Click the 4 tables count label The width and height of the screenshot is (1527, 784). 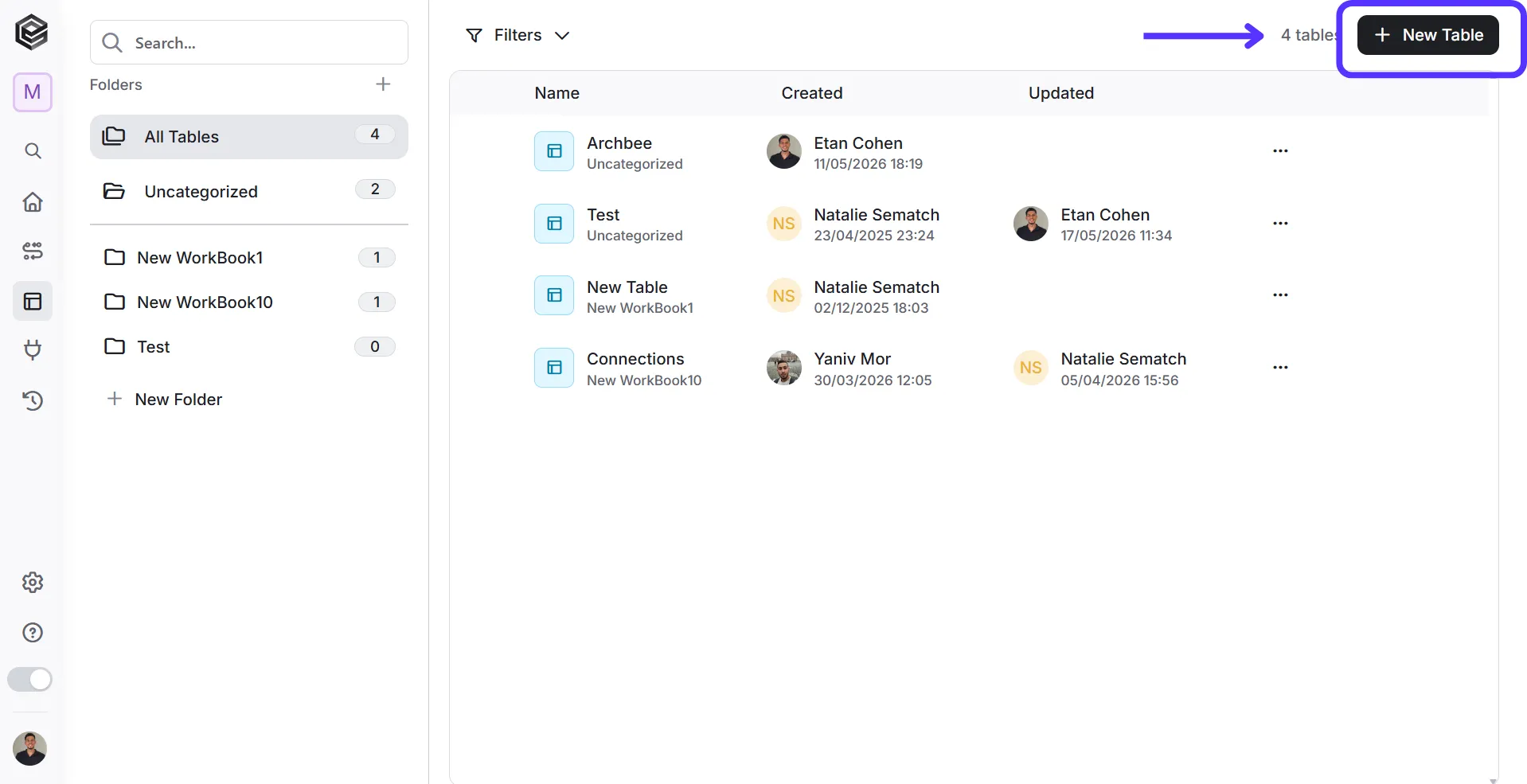pyautogui.click(x=1309, y=35)
